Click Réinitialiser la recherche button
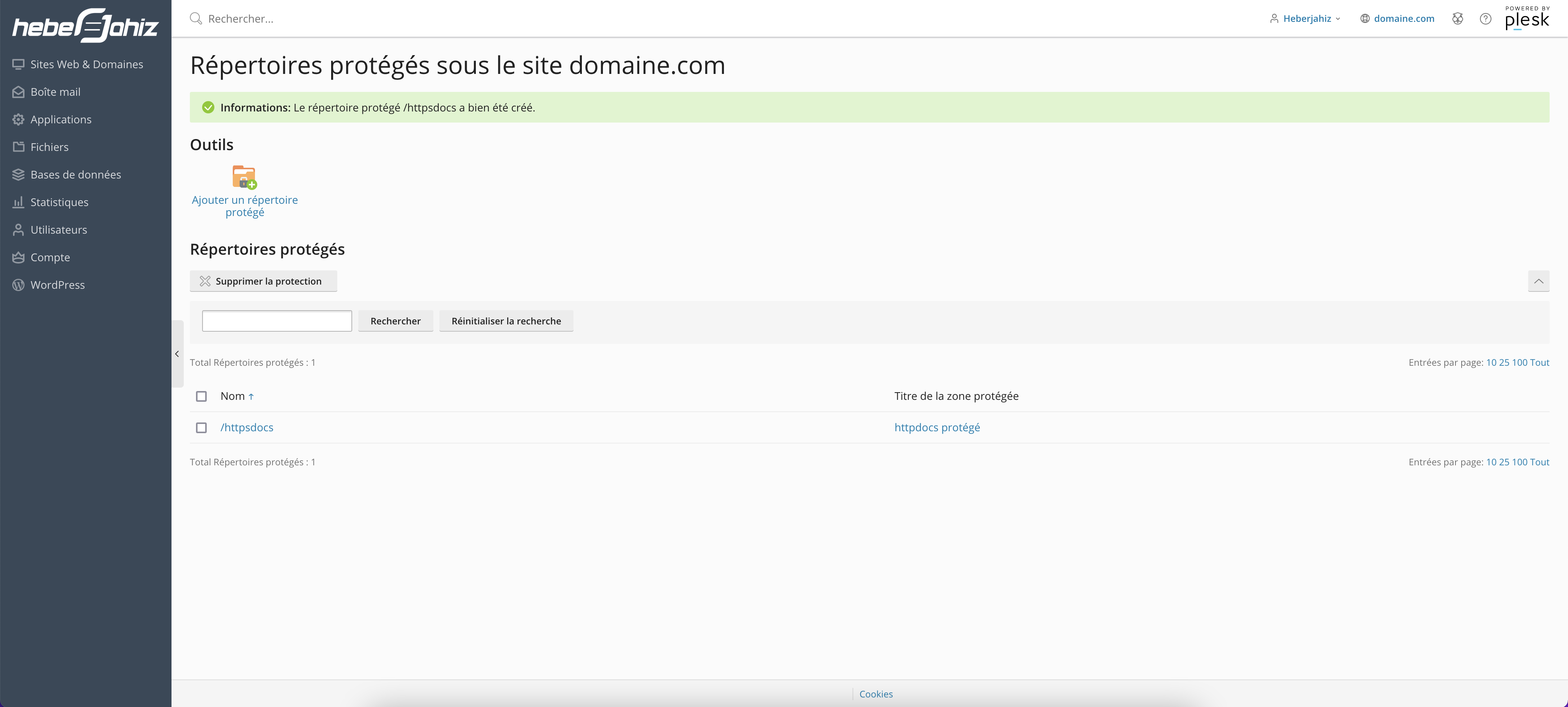 pyautogui.click(x=506, y=321)
